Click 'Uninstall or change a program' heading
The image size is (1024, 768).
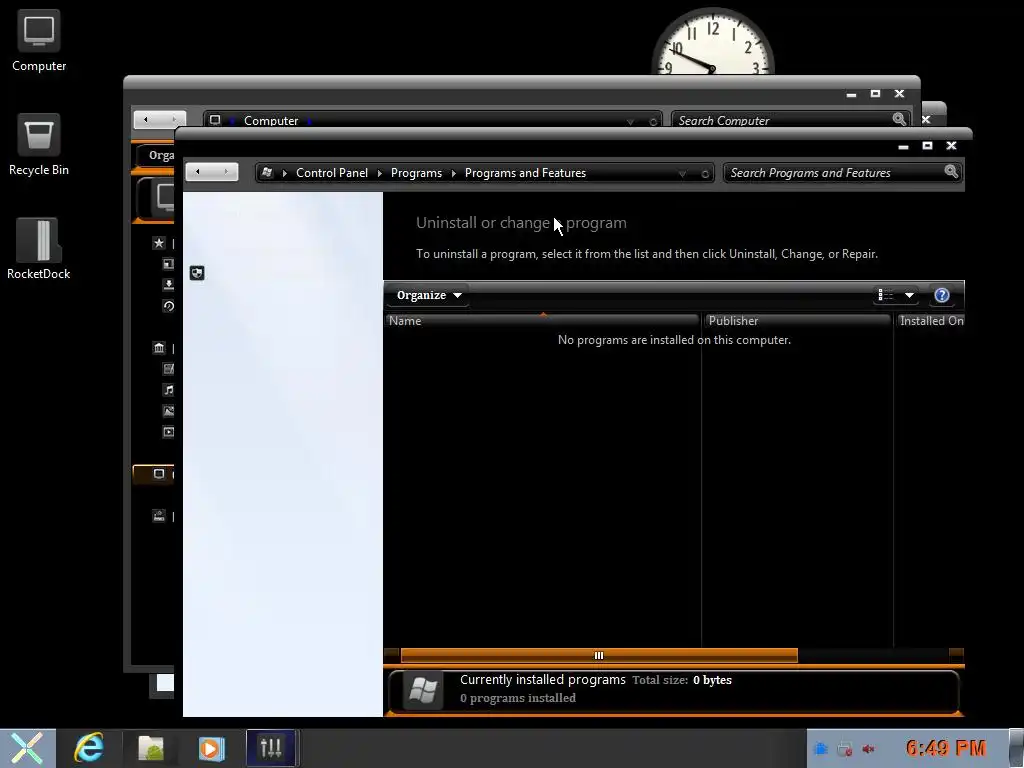tap(521, 223)
